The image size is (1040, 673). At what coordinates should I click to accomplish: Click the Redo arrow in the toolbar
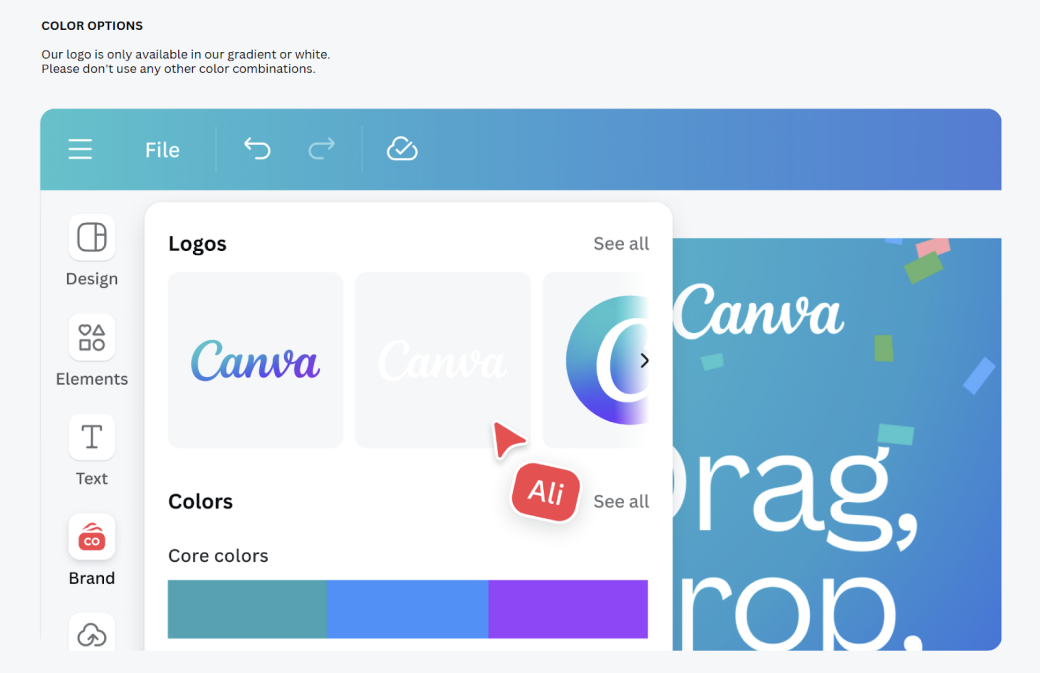point(321,148)
